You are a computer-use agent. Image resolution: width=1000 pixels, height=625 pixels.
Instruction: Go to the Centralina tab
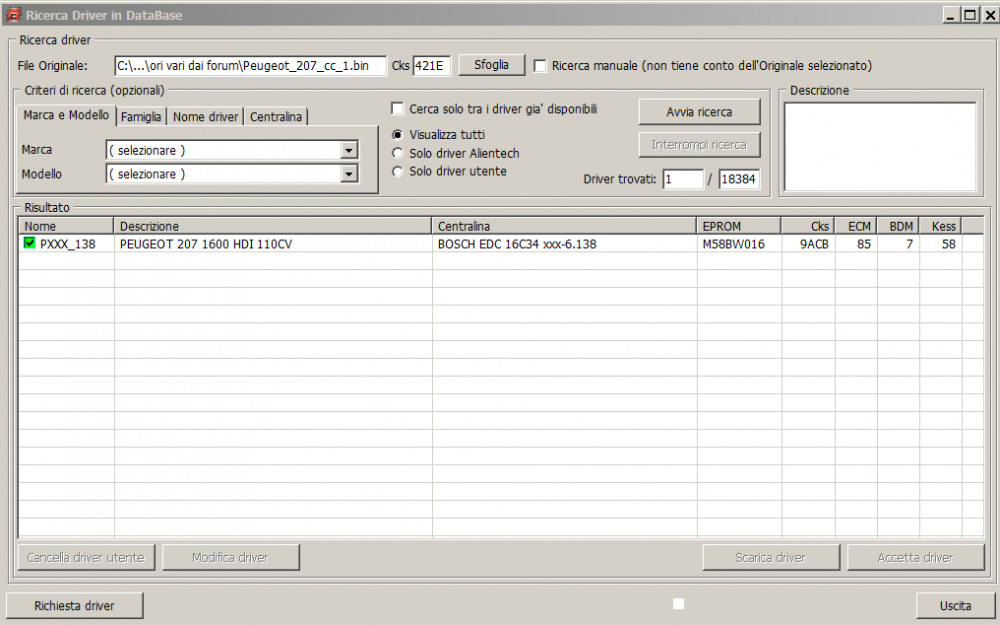click(276, 117)
